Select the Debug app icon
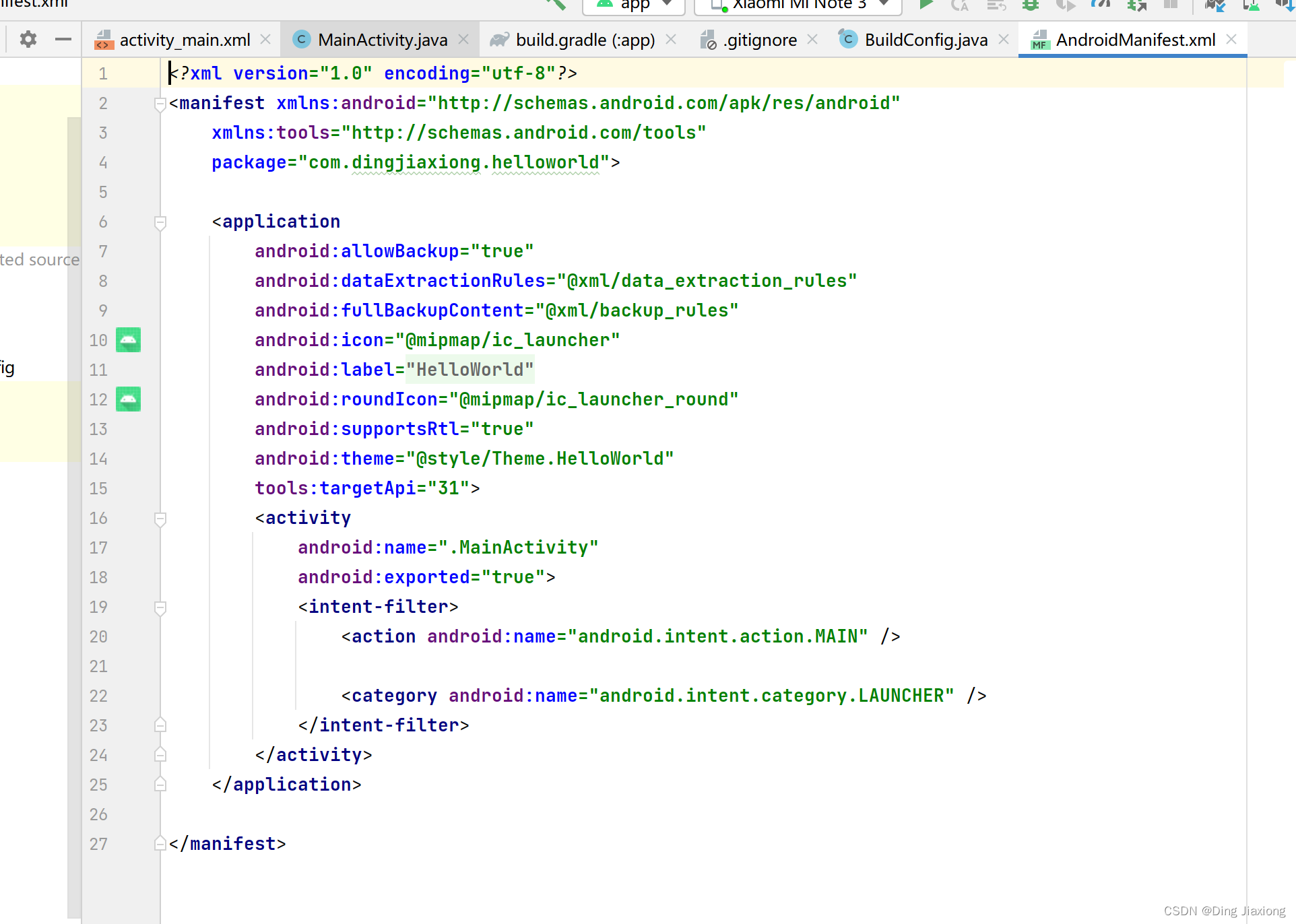This screenshot has width=1296, height=924. click(1030, 8)
